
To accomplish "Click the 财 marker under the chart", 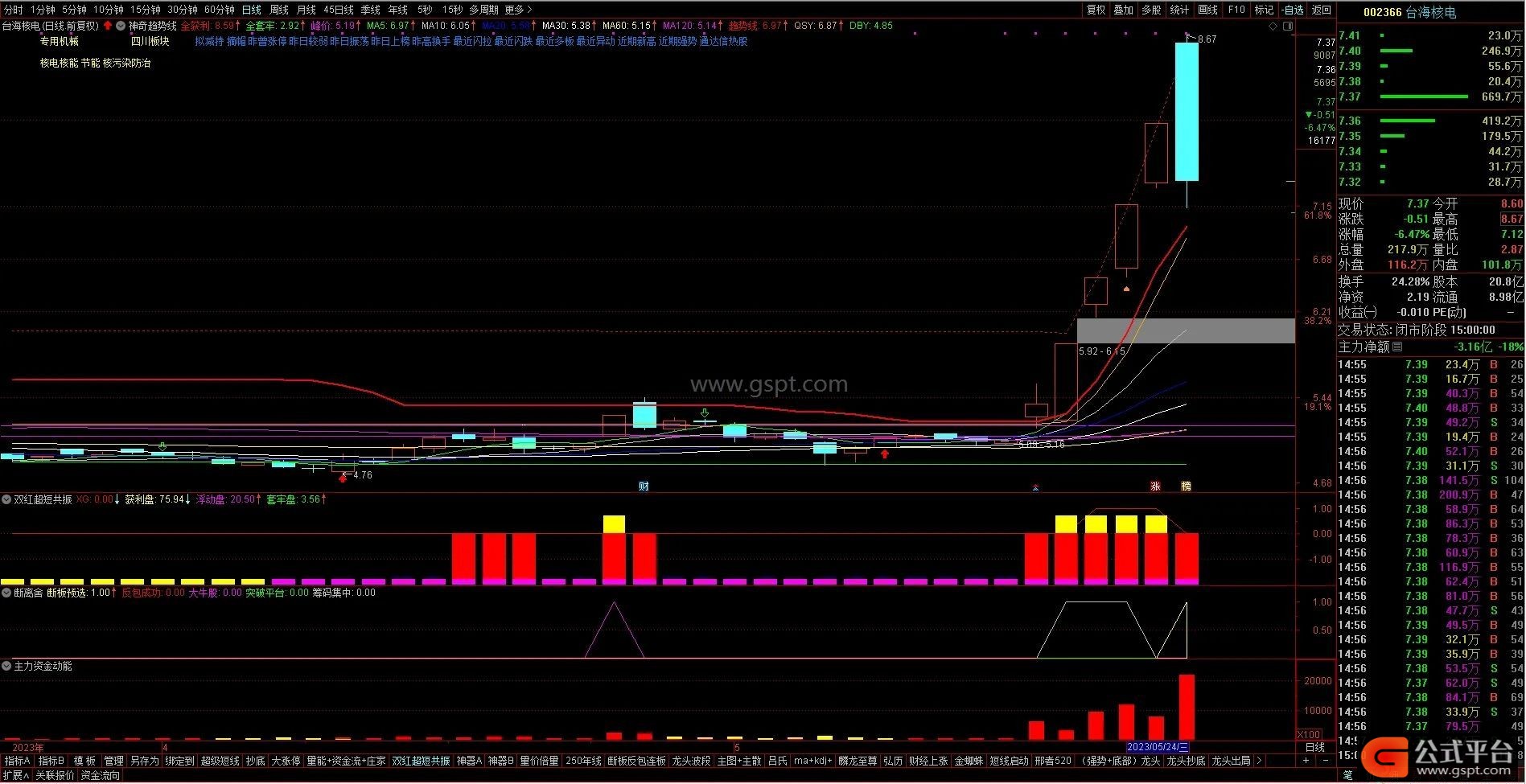I will tap(644, 486).
